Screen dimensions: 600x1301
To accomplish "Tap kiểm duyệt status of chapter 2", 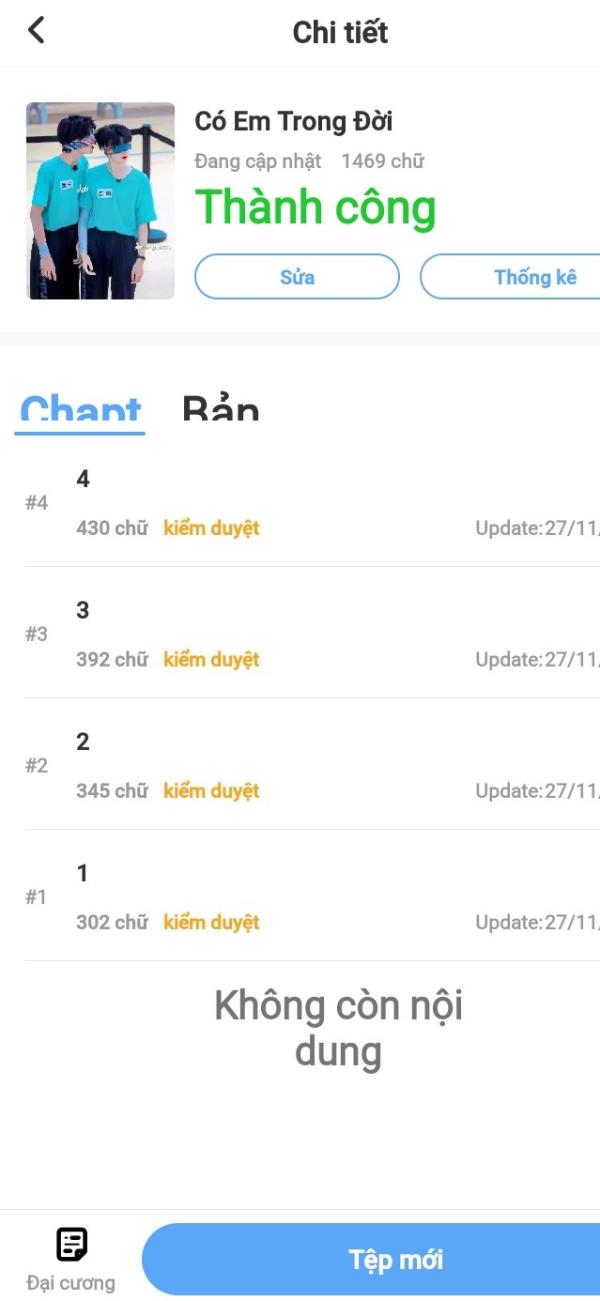I will pos(211,791).
